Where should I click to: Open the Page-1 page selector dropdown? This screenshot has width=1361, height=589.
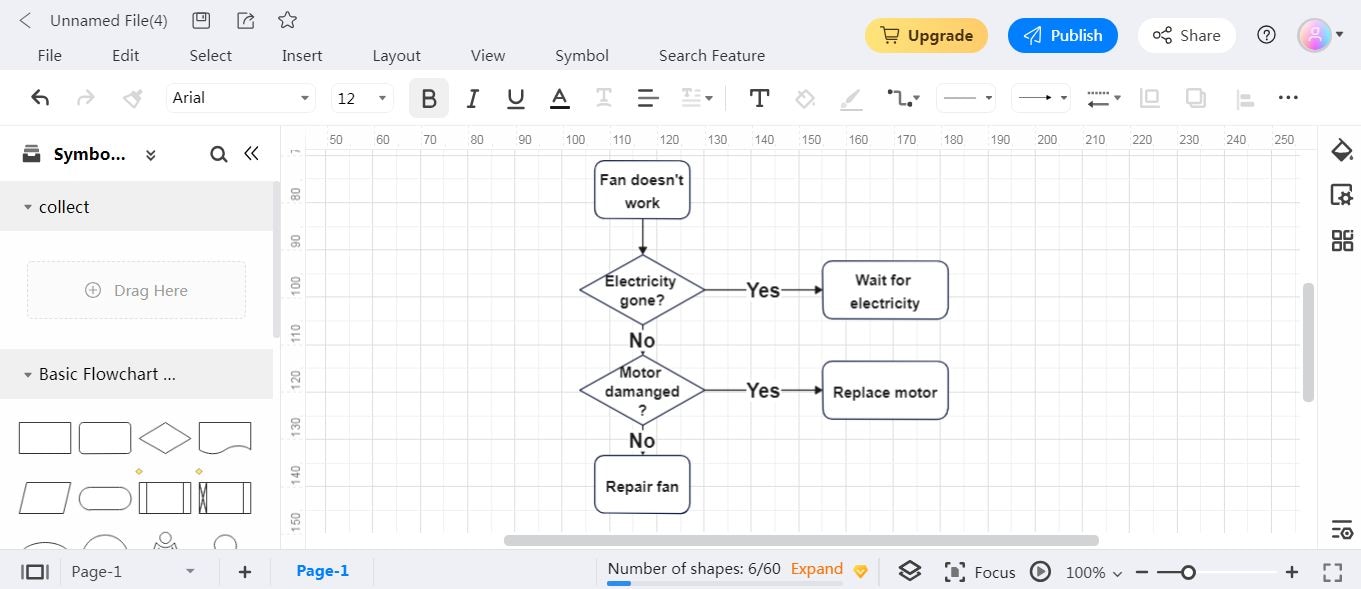tap(133, 572)
